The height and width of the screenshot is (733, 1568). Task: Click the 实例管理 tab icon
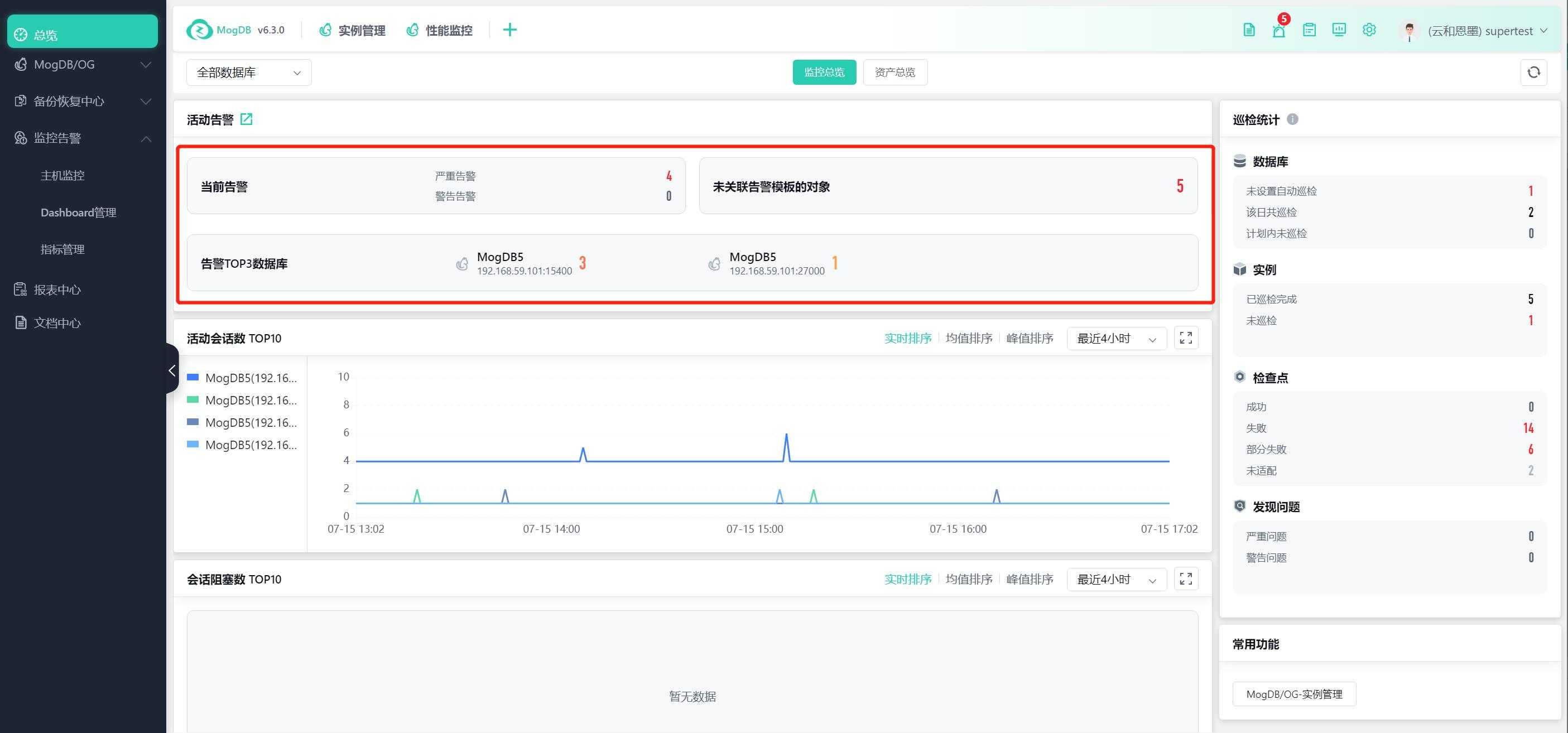click(x=326, y=30)
